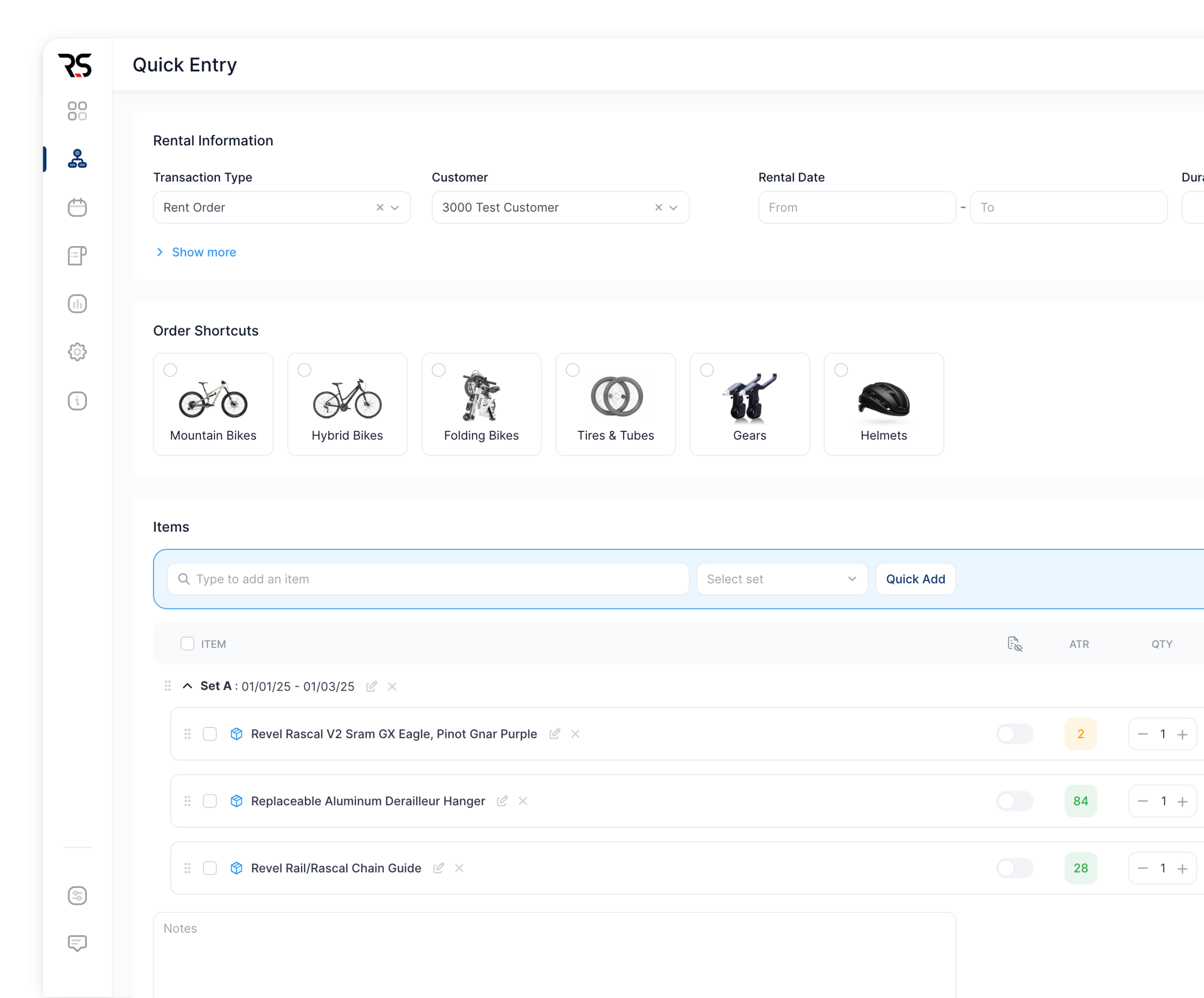
Task: Open the documents sidebar icon
Action: [x=77, y=255]
